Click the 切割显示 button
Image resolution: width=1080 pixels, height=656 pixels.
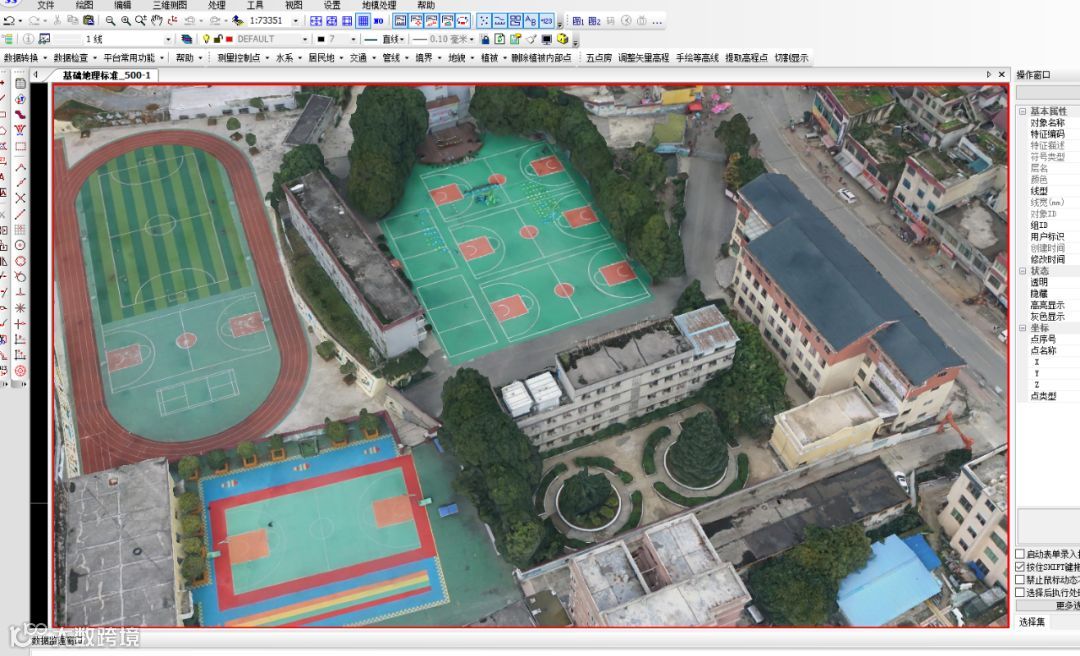[791, 58]
